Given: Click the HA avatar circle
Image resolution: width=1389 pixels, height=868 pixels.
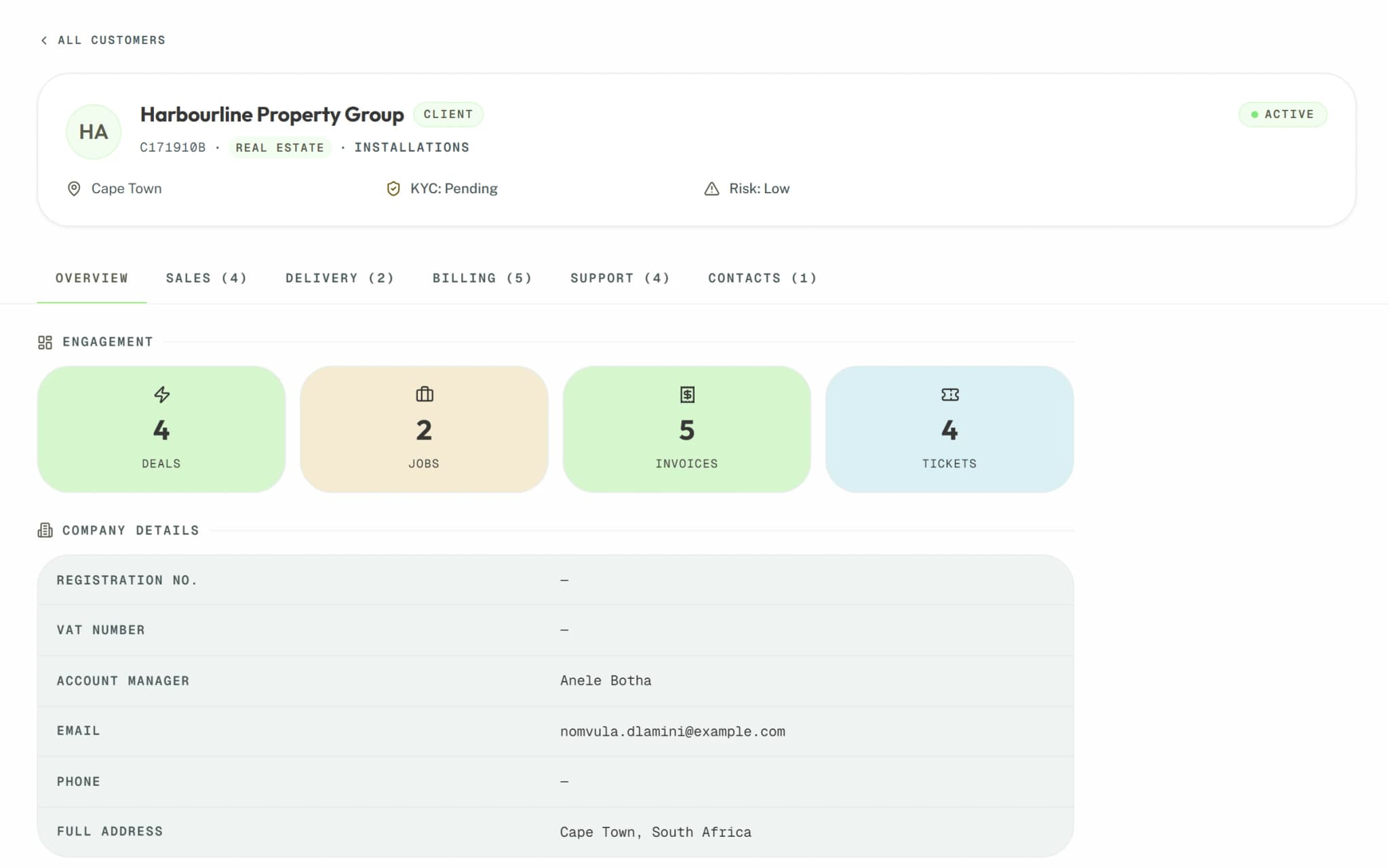Looking at the screenshot, I should click(x=94, y=132).
